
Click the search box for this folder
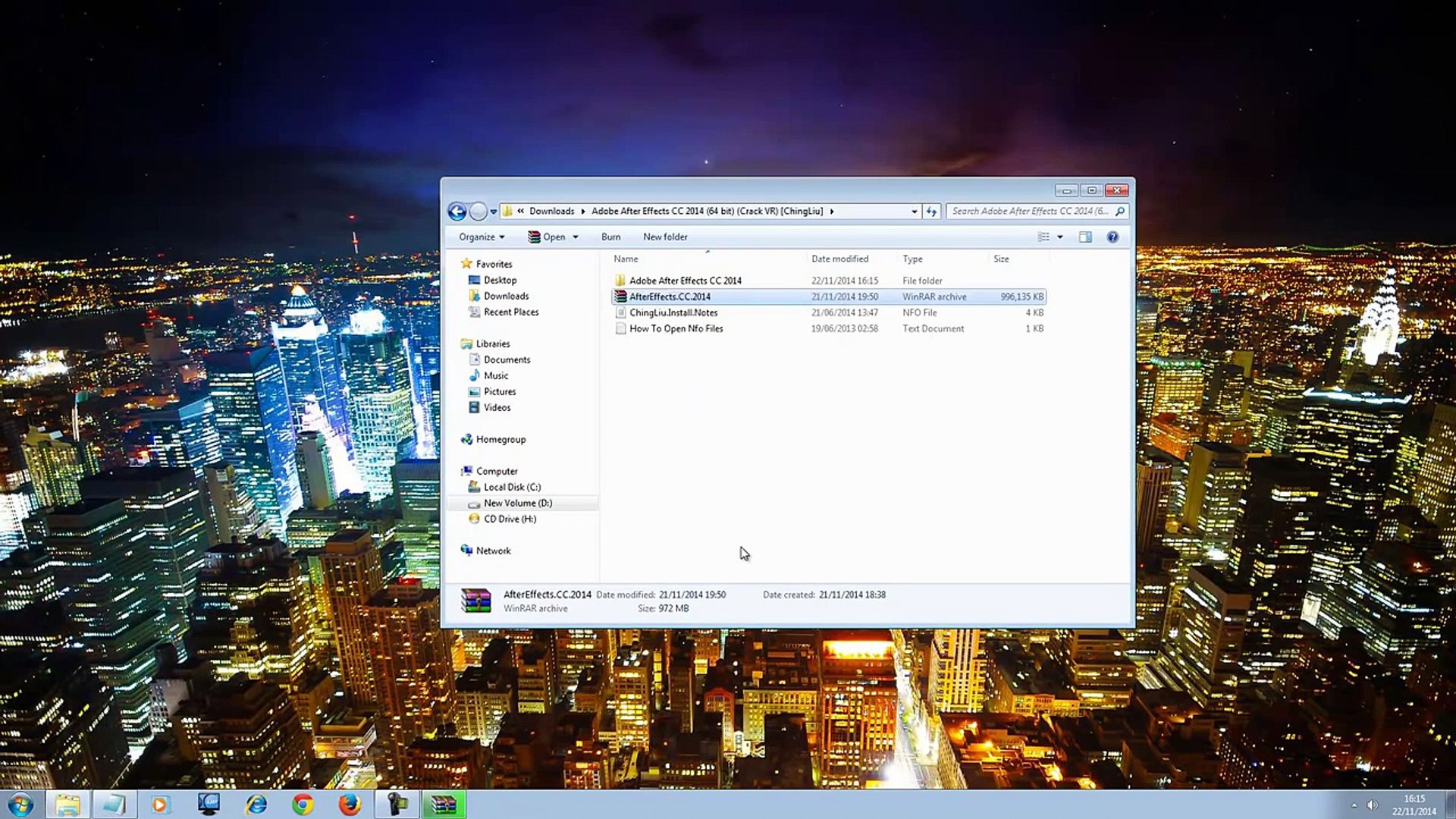[1030, 212]
